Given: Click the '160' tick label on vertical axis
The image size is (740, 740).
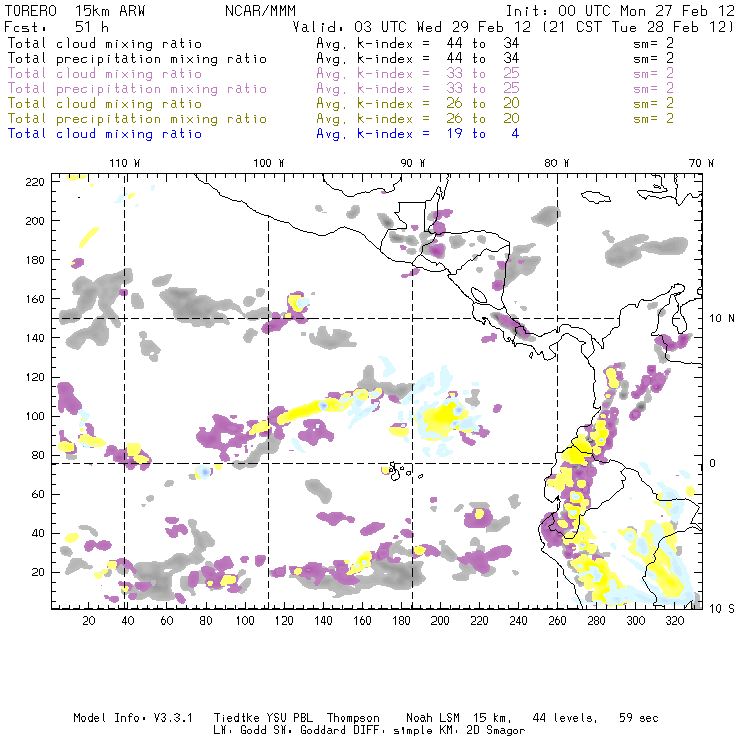Looking at the screenshot, I should click(35, 299).
